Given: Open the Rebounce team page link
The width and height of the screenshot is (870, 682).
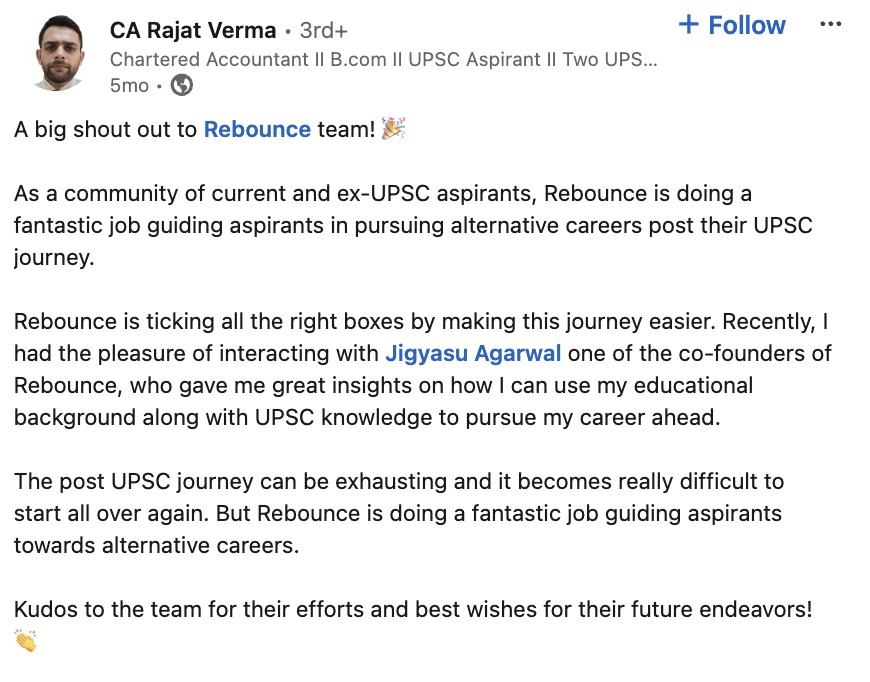Looking at the screenshot, I should click(257, 129).
